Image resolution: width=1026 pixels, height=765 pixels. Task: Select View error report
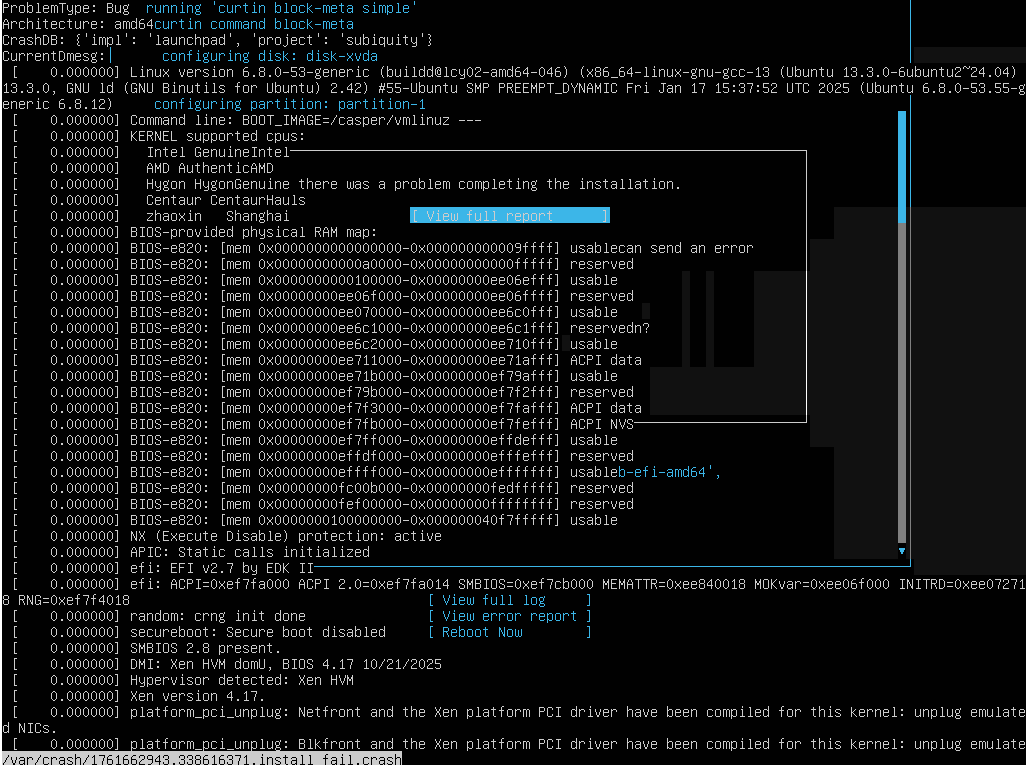[x=506, y=616]
